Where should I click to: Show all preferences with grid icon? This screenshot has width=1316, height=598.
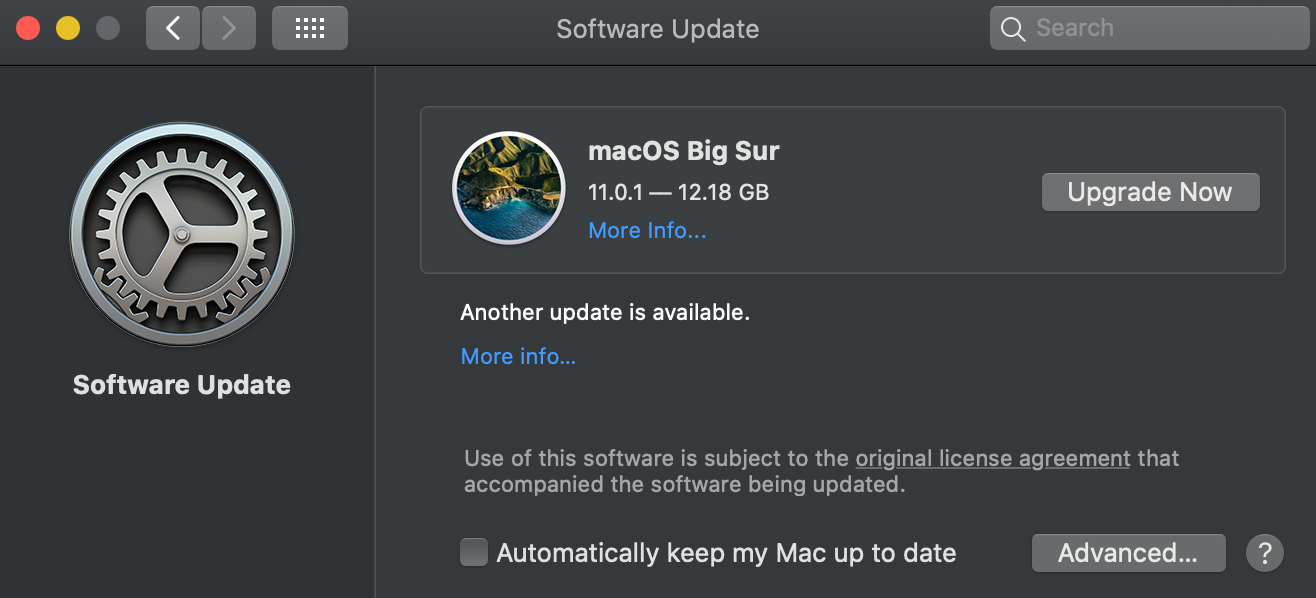click(x=310, y=28)
